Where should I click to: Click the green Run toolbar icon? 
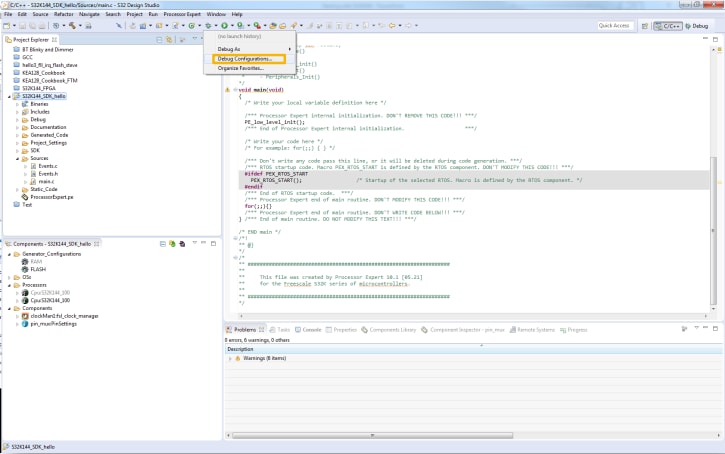(225, 25)
